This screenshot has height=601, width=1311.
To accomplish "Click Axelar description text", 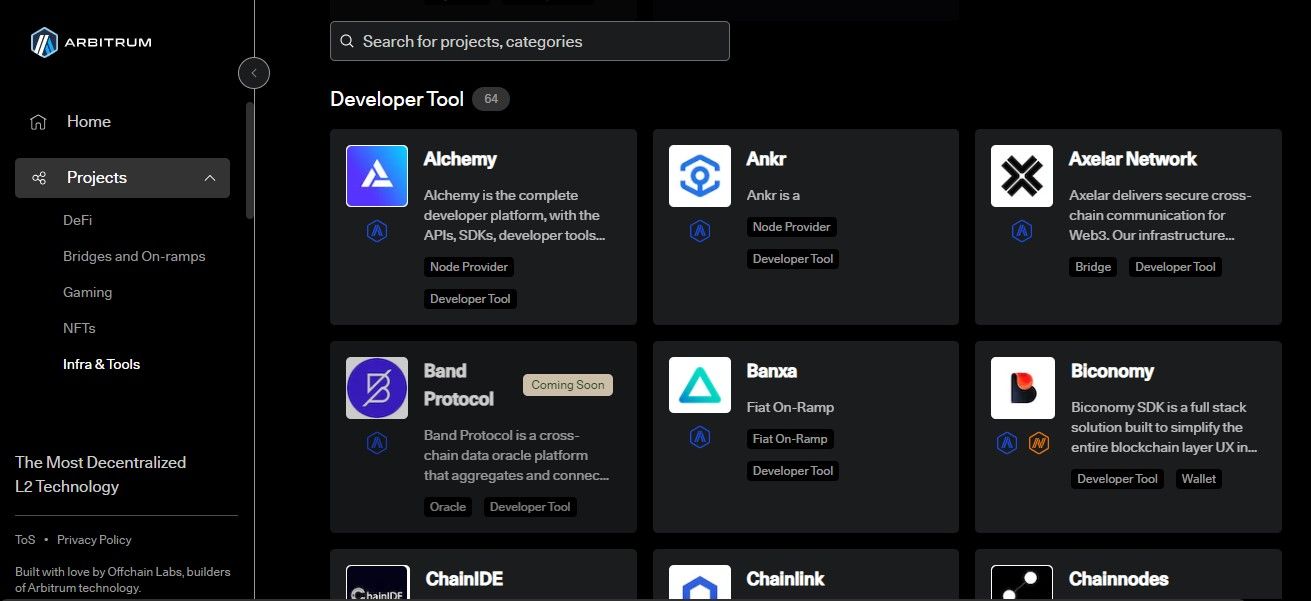I will 1160,215.
